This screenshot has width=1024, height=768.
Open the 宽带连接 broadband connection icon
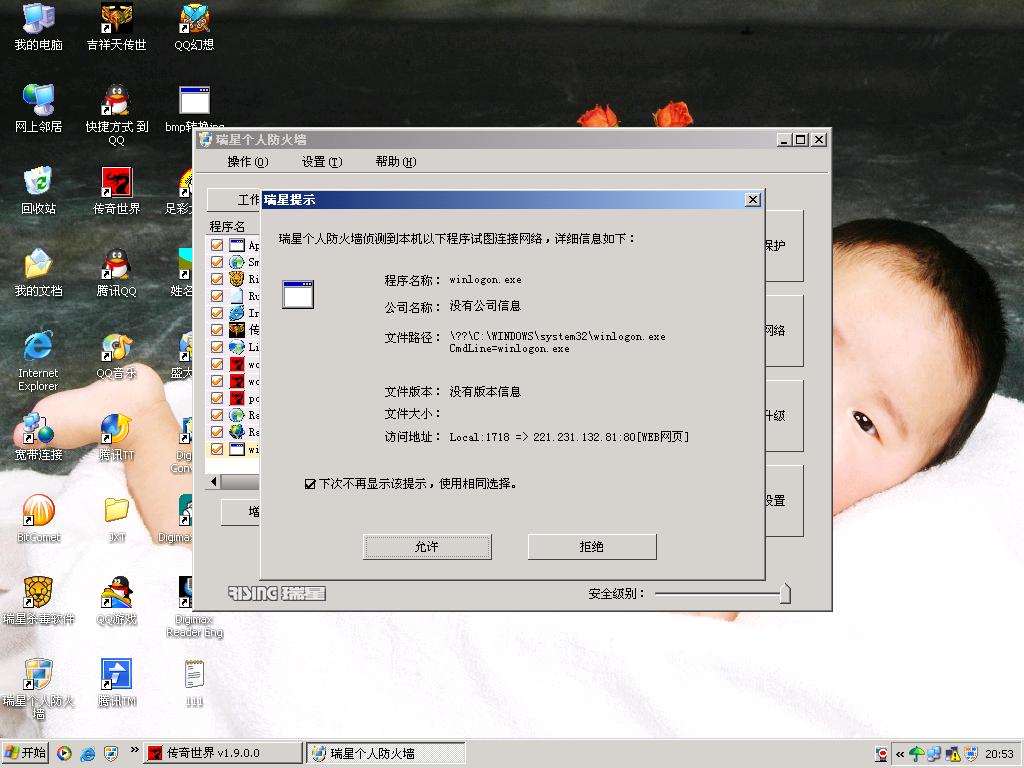(38, 430)
